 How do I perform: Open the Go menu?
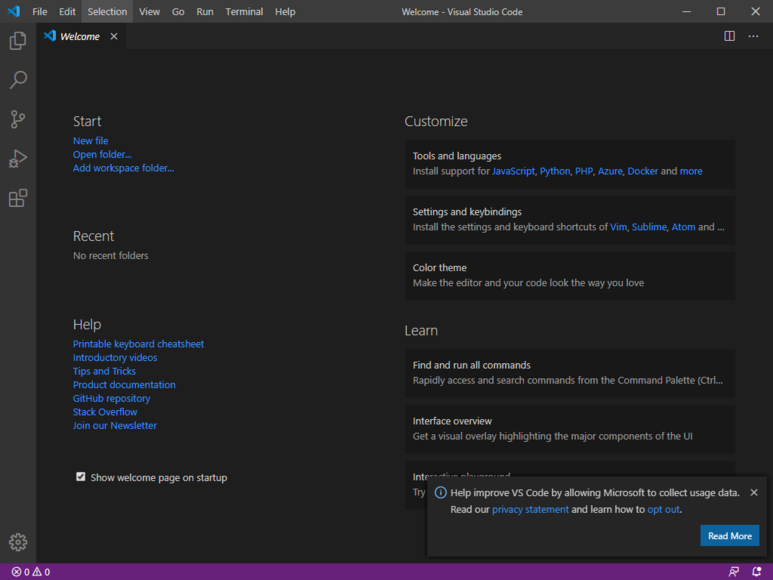(x=178, y=11)
